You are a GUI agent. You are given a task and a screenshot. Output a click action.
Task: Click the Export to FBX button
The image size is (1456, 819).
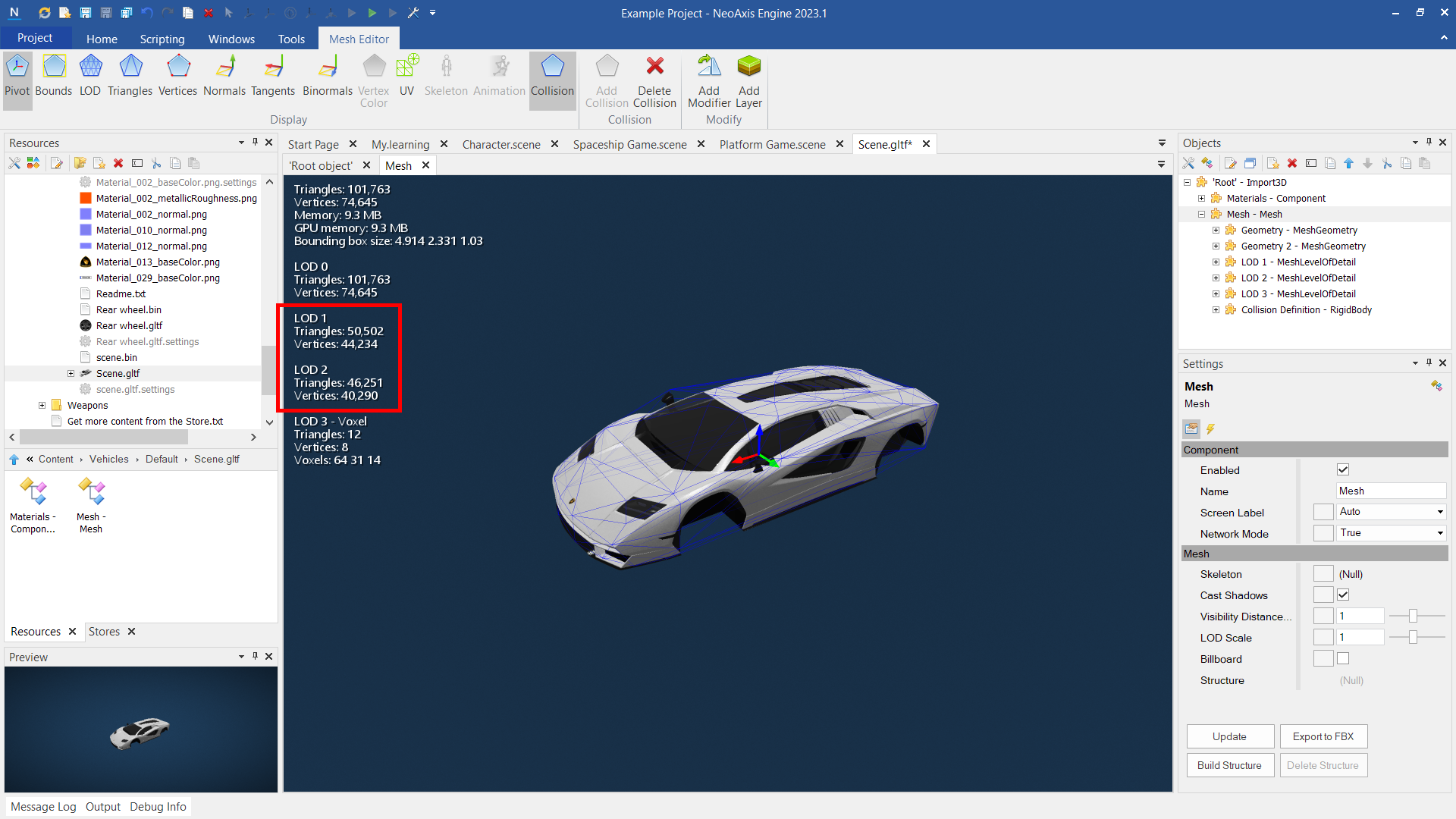(1323, 736)
